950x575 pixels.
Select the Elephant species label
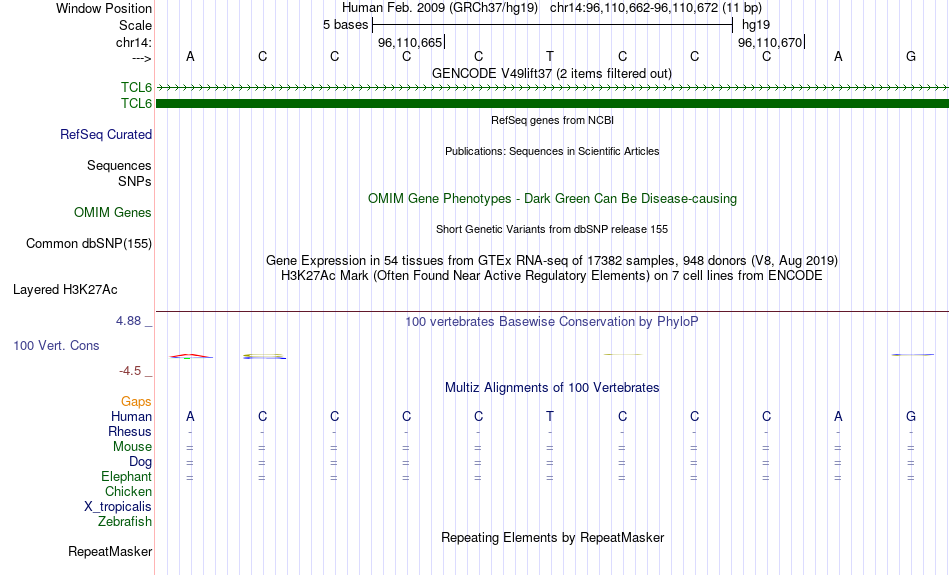point(126,476)
